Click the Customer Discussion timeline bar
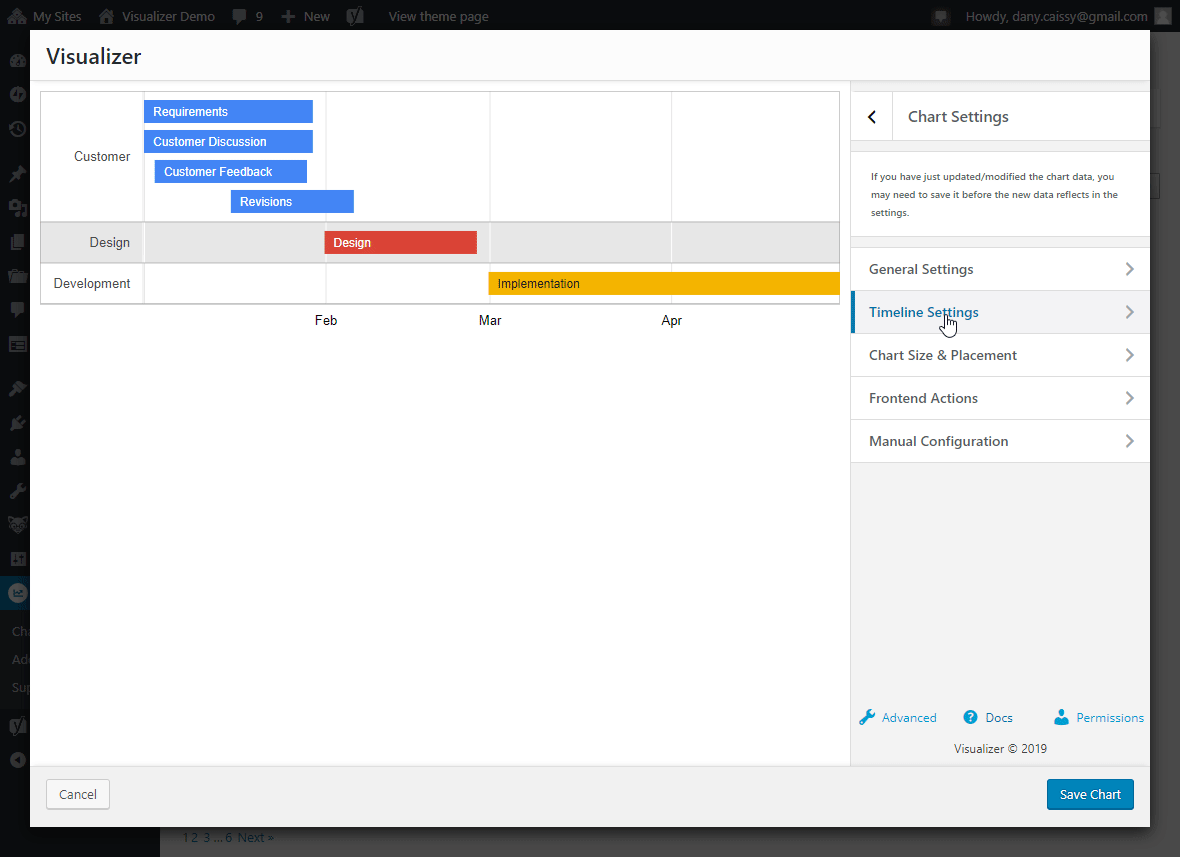 [x=229, y=141]
